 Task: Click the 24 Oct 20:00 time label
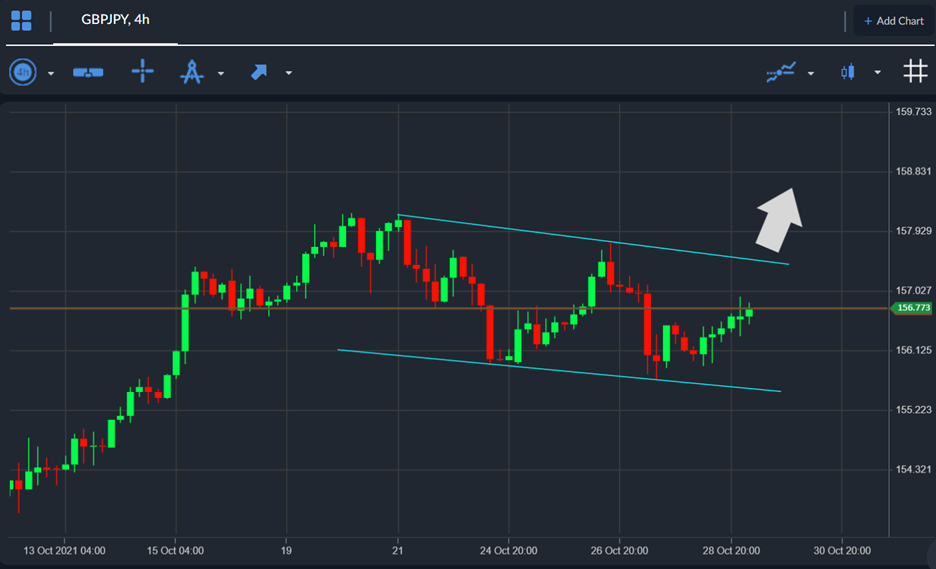(509, 550)
